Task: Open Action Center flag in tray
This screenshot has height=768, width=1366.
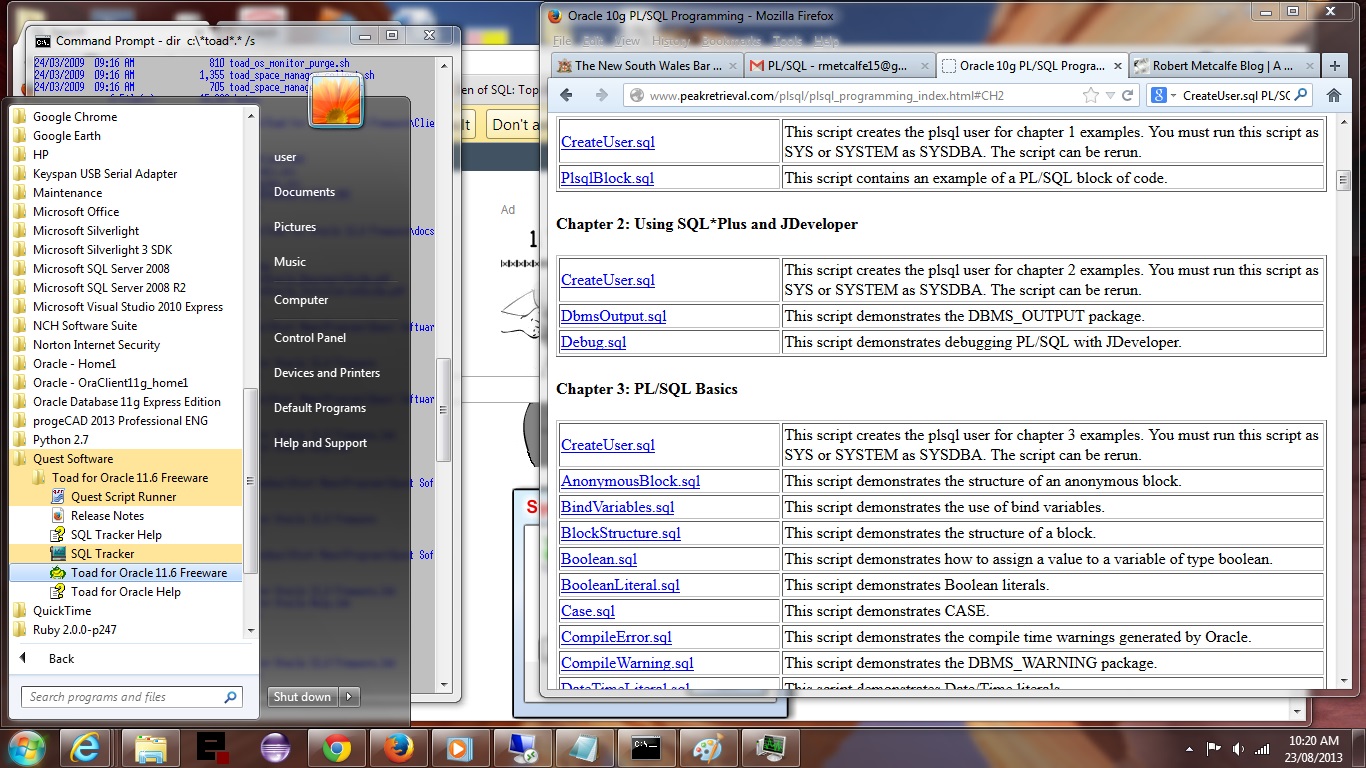Action: tap(1213, 748)
